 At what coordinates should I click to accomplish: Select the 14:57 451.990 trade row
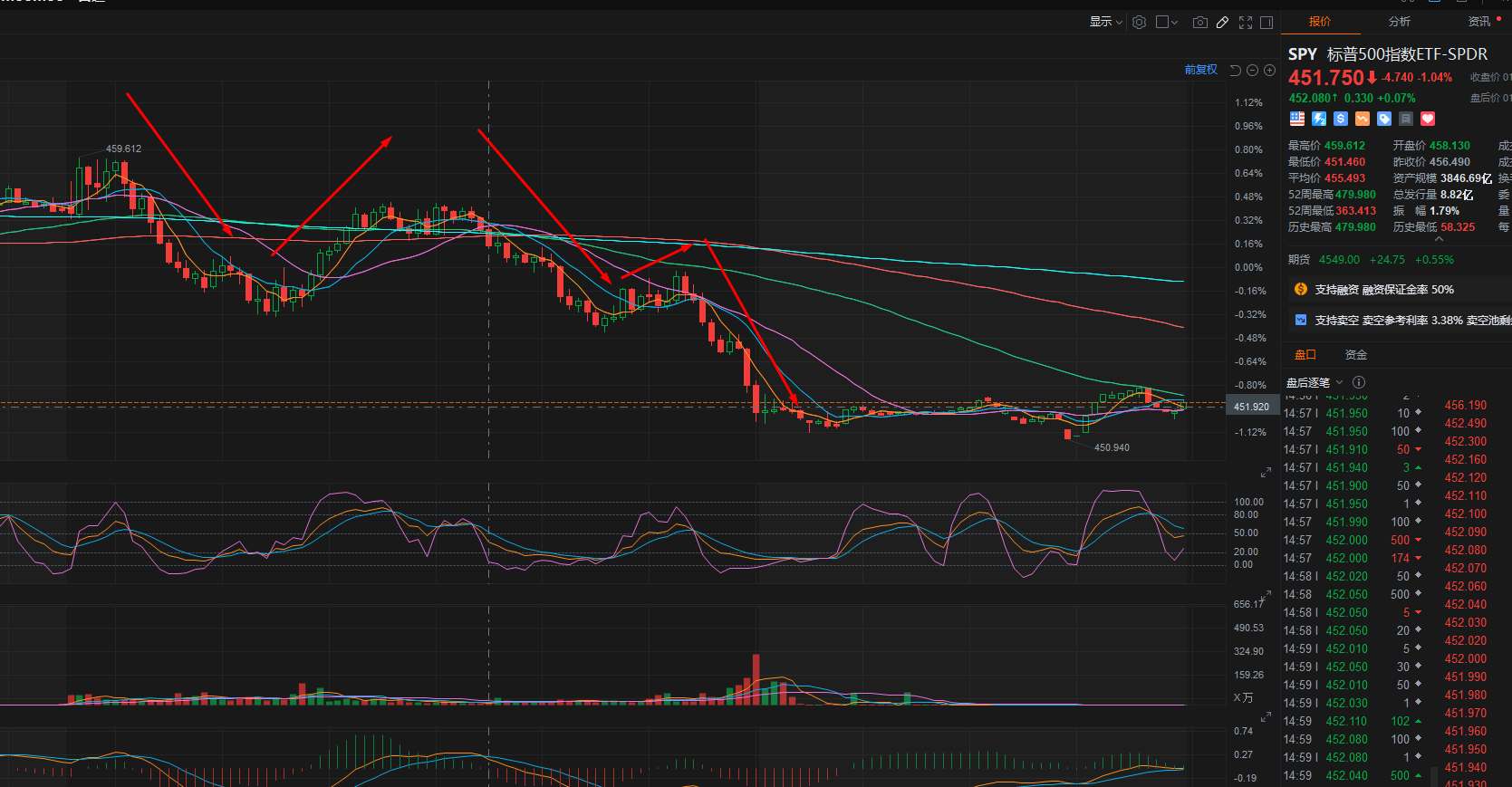pos(1353,523)
